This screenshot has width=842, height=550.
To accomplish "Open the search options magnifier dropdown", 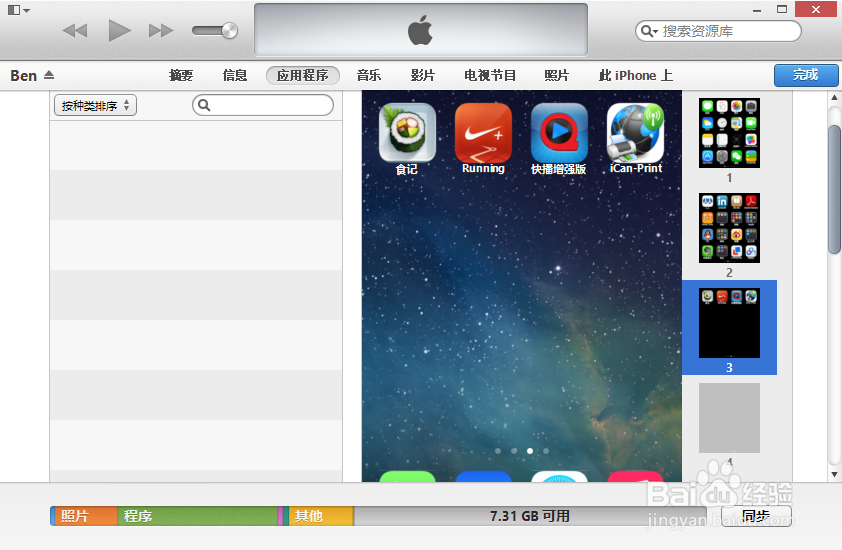I will click(649, 31).
